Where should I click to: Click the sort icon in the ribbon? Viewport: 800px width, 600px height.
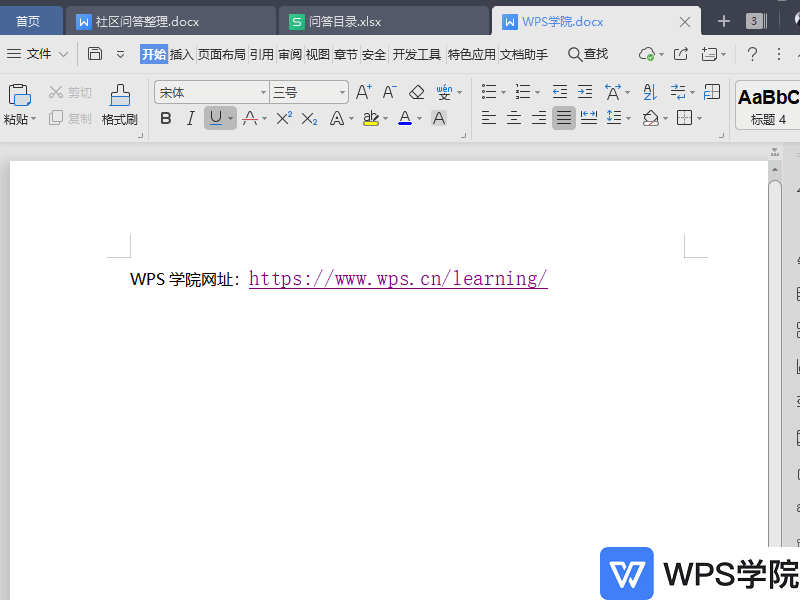(649, 91)
